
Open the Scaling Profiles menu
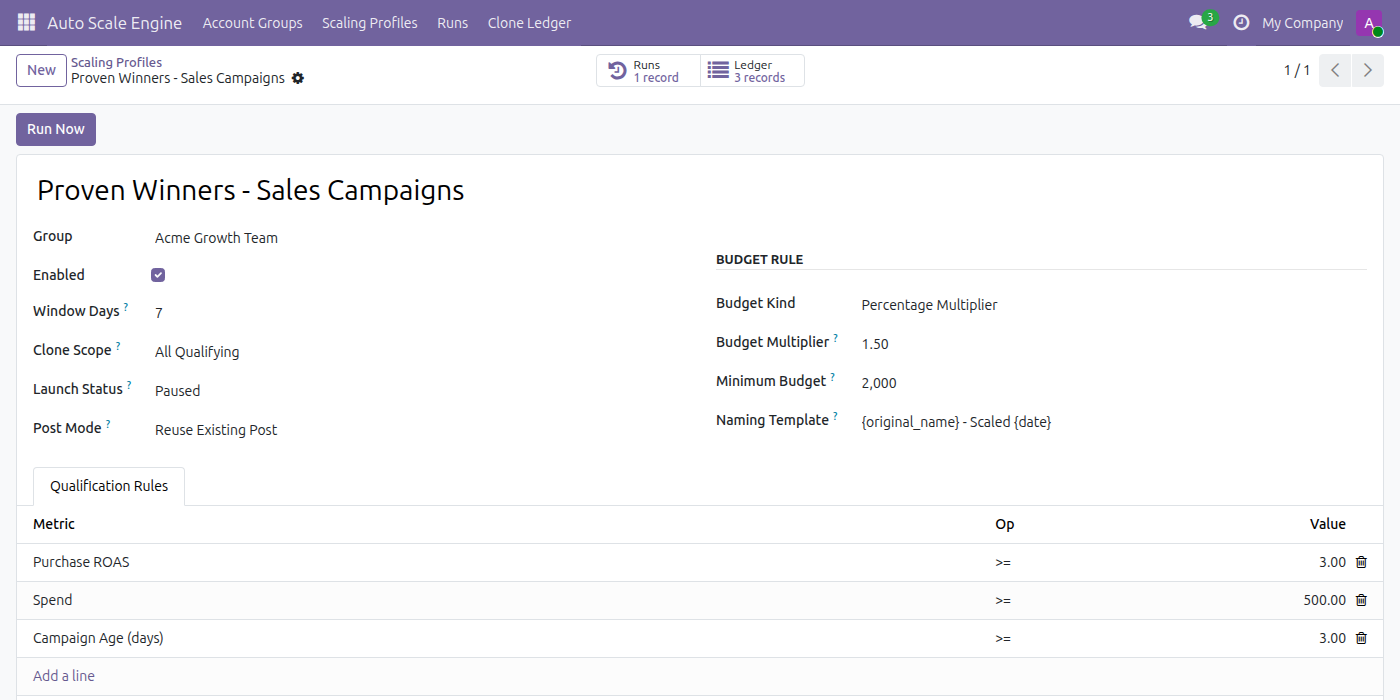pyautogui.click(x=370, y=22)
